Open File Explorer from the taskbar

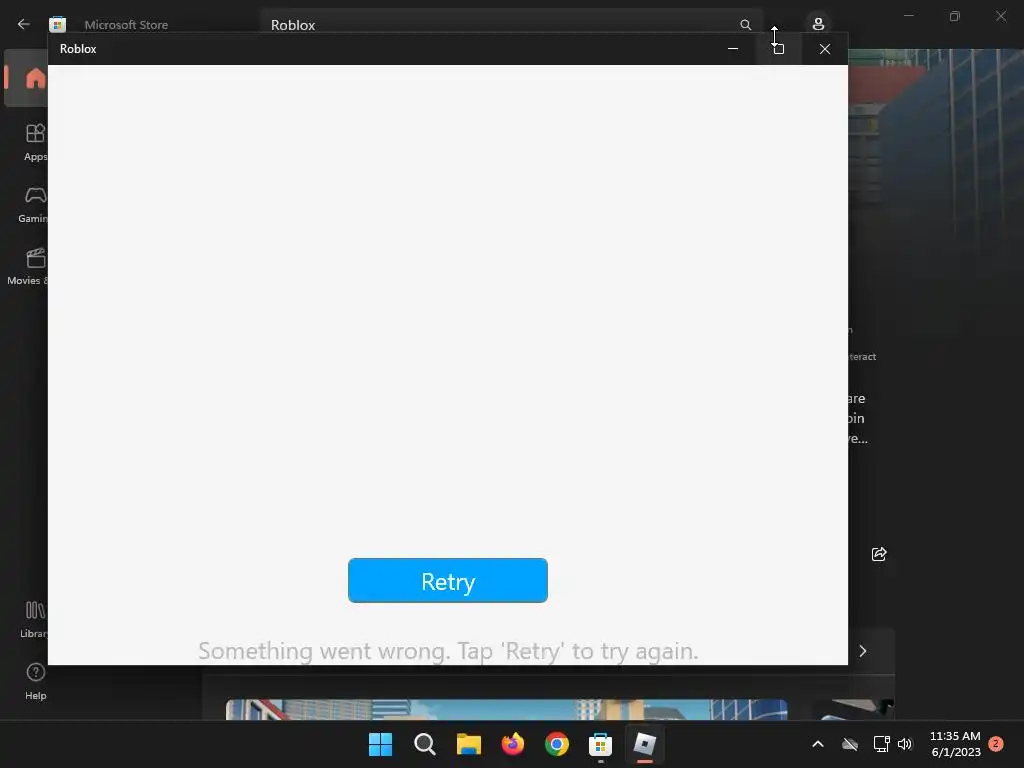point(468,744)
